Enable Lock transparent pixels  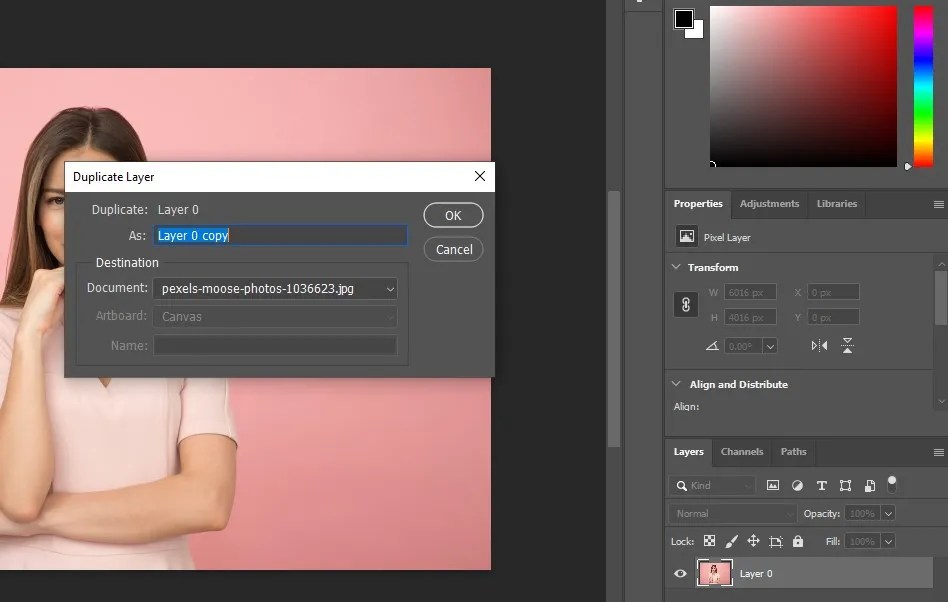708,541
